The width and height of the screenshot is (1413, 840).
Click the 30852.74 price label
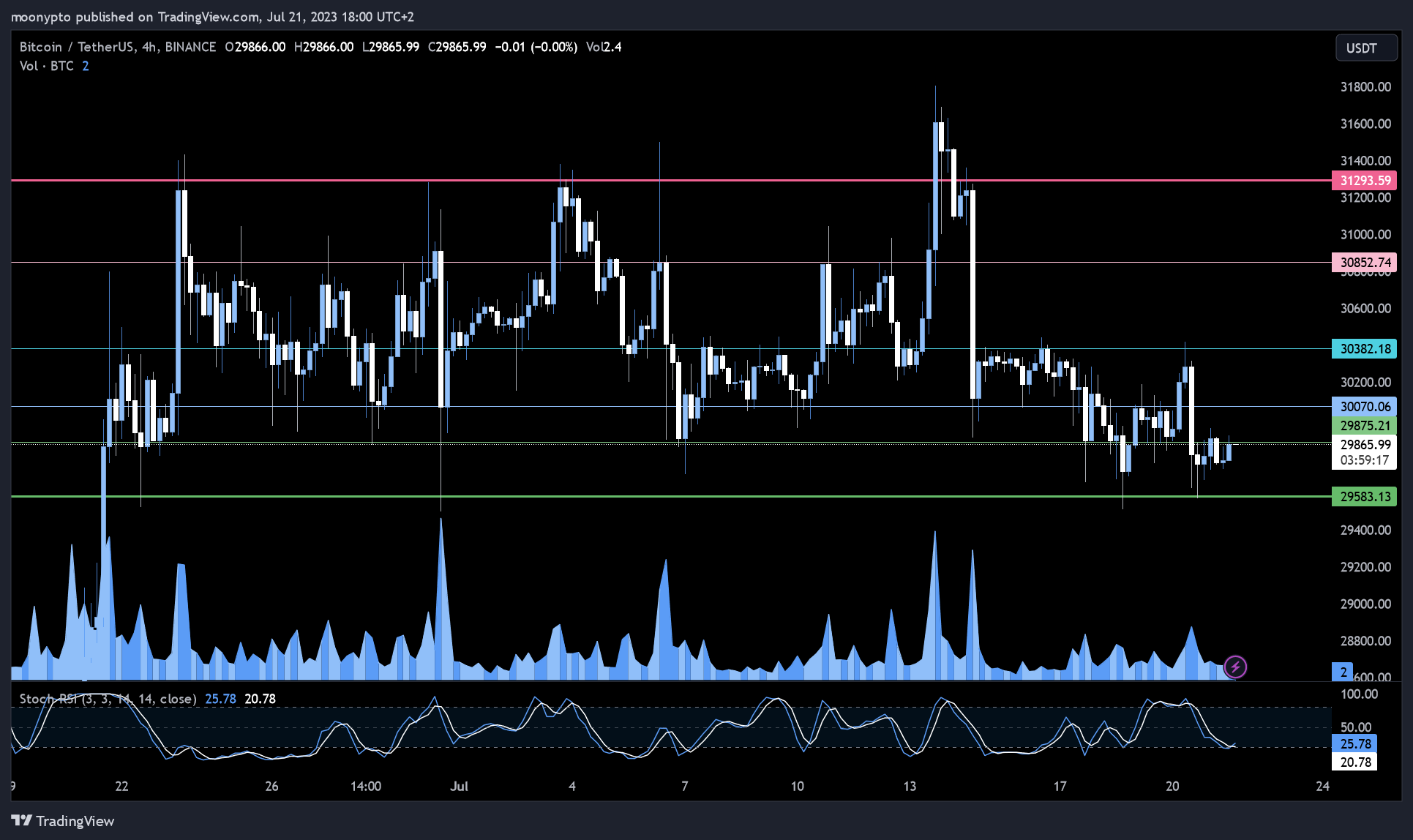coord(1364,263)
